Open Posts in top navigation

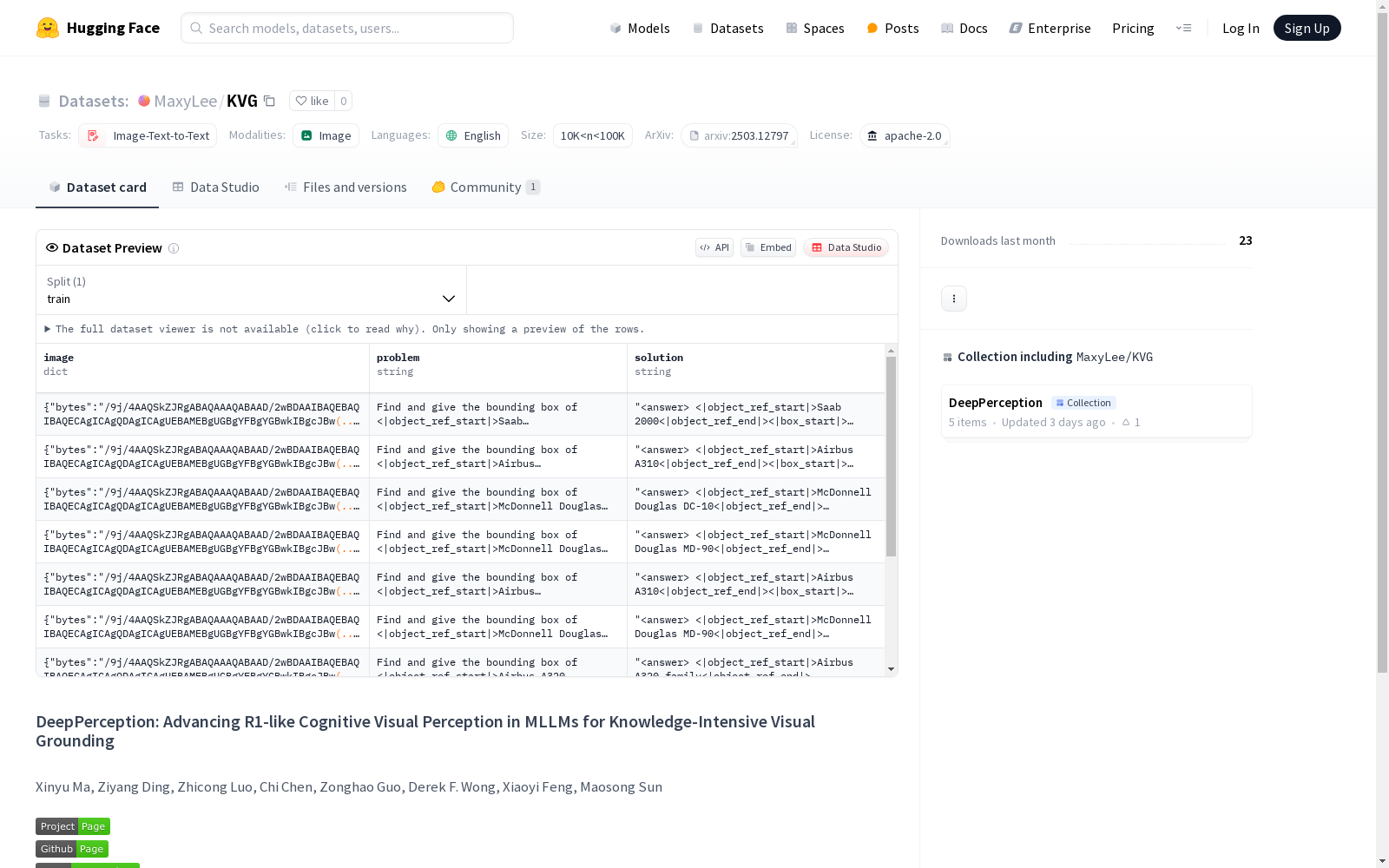coord(892,28)
